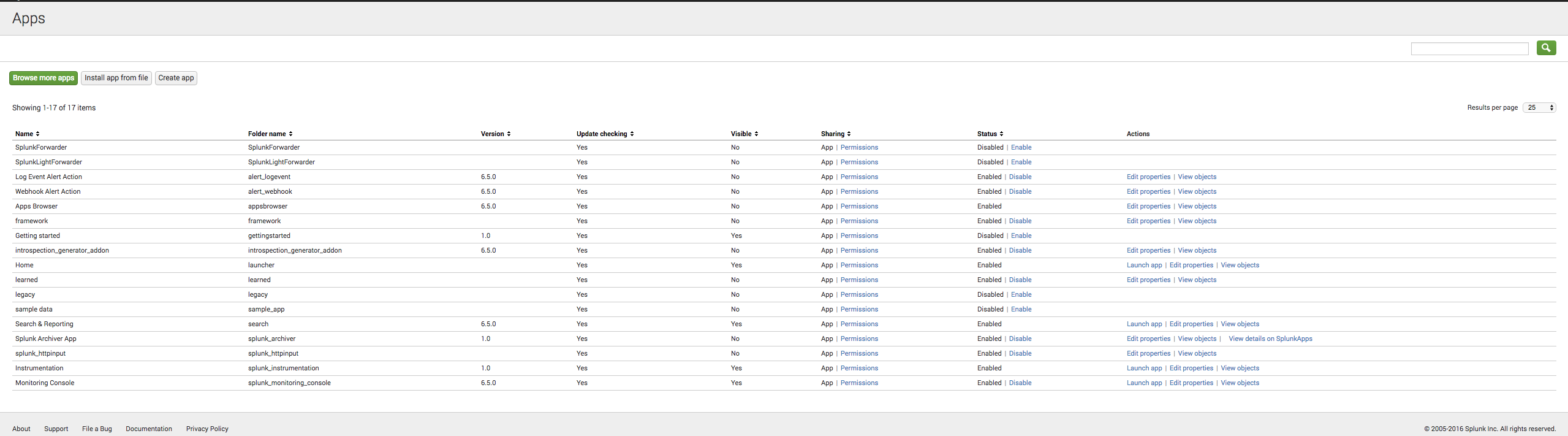The width and height of the screenshot is (1568, 436).
Task: Open the Documentation footer link
Action: coord(149,429)
